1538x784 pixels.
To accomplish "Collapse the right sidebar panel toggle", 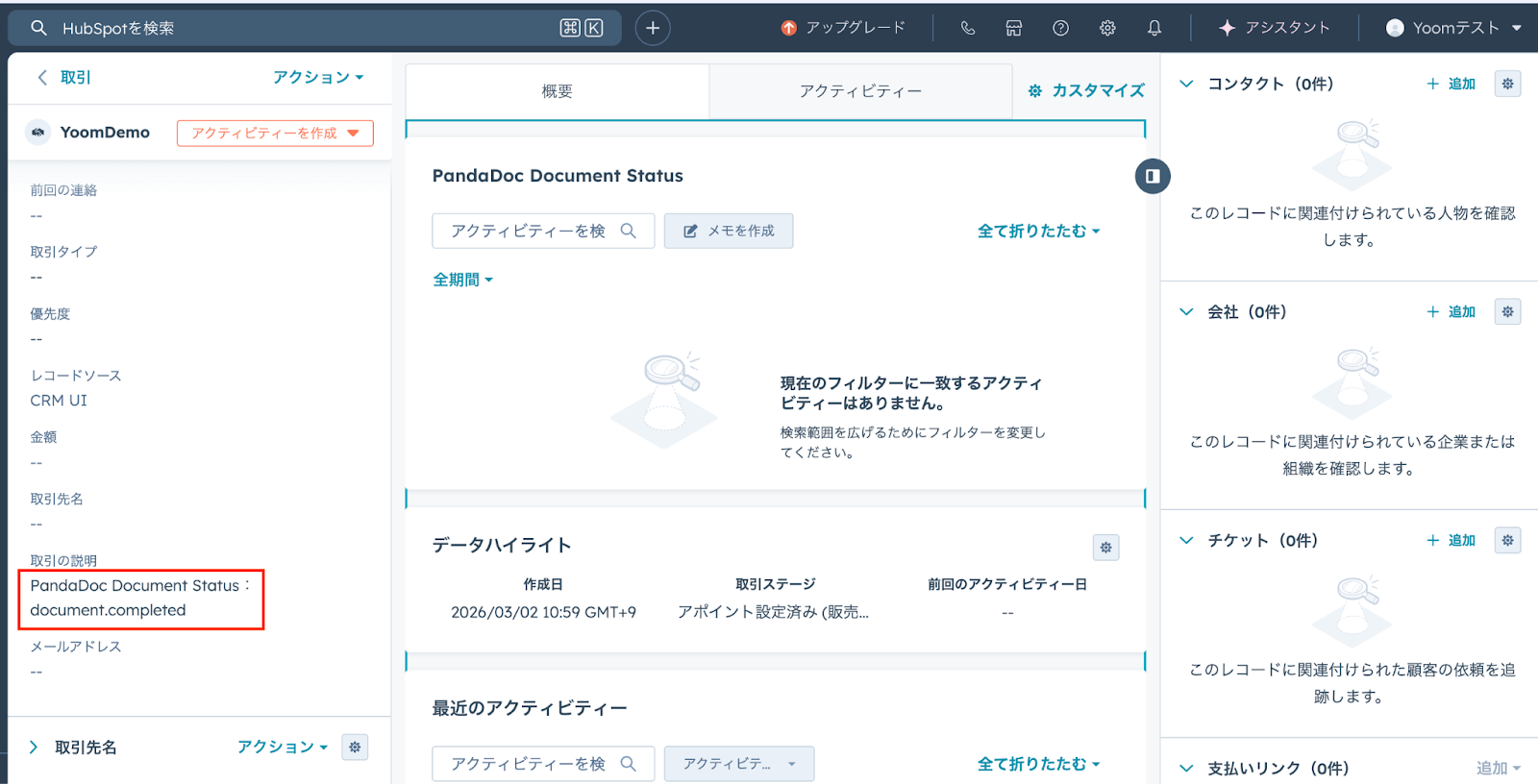I will click(1152, 176).
